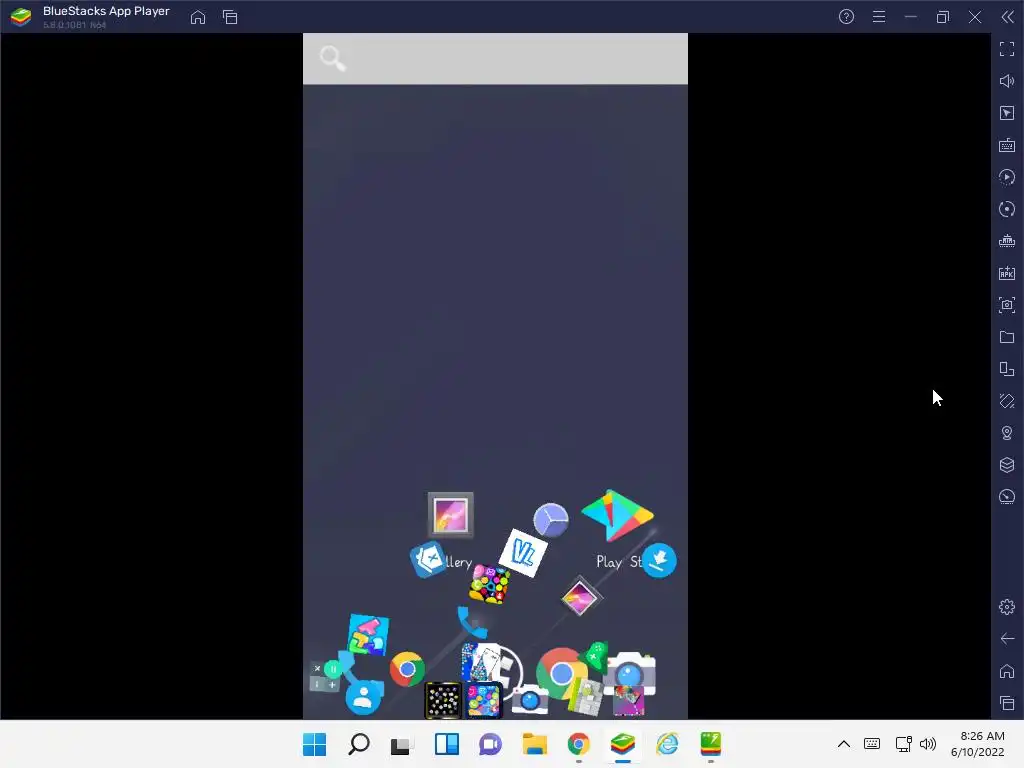Open Windows taskbar search
1024x768 pixels.
[359, 744]
